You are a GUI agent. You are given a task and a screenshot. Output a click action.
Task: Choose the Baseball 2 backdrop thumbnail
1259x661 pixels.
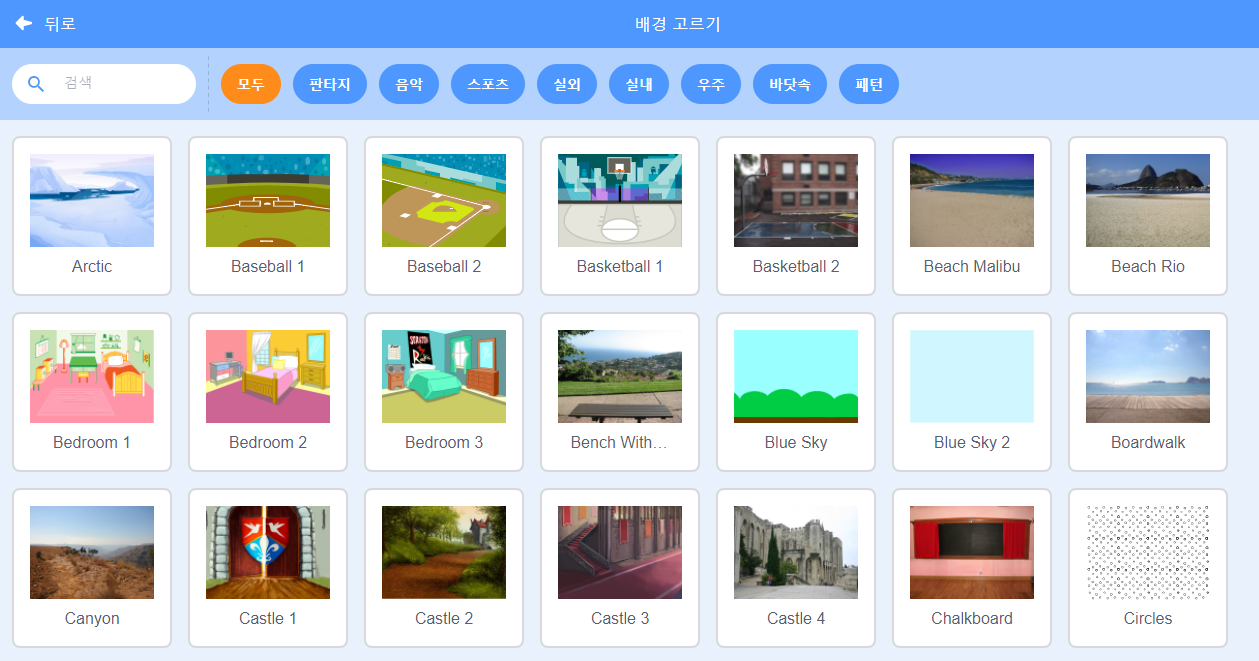click(444, 200)
